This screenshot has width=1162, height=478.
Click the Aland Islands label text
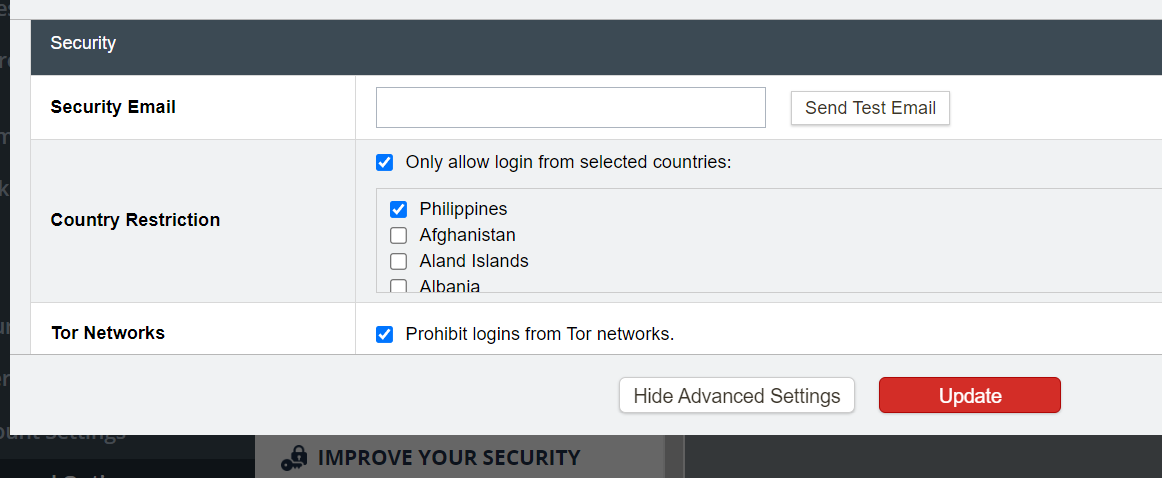(474, 261)
